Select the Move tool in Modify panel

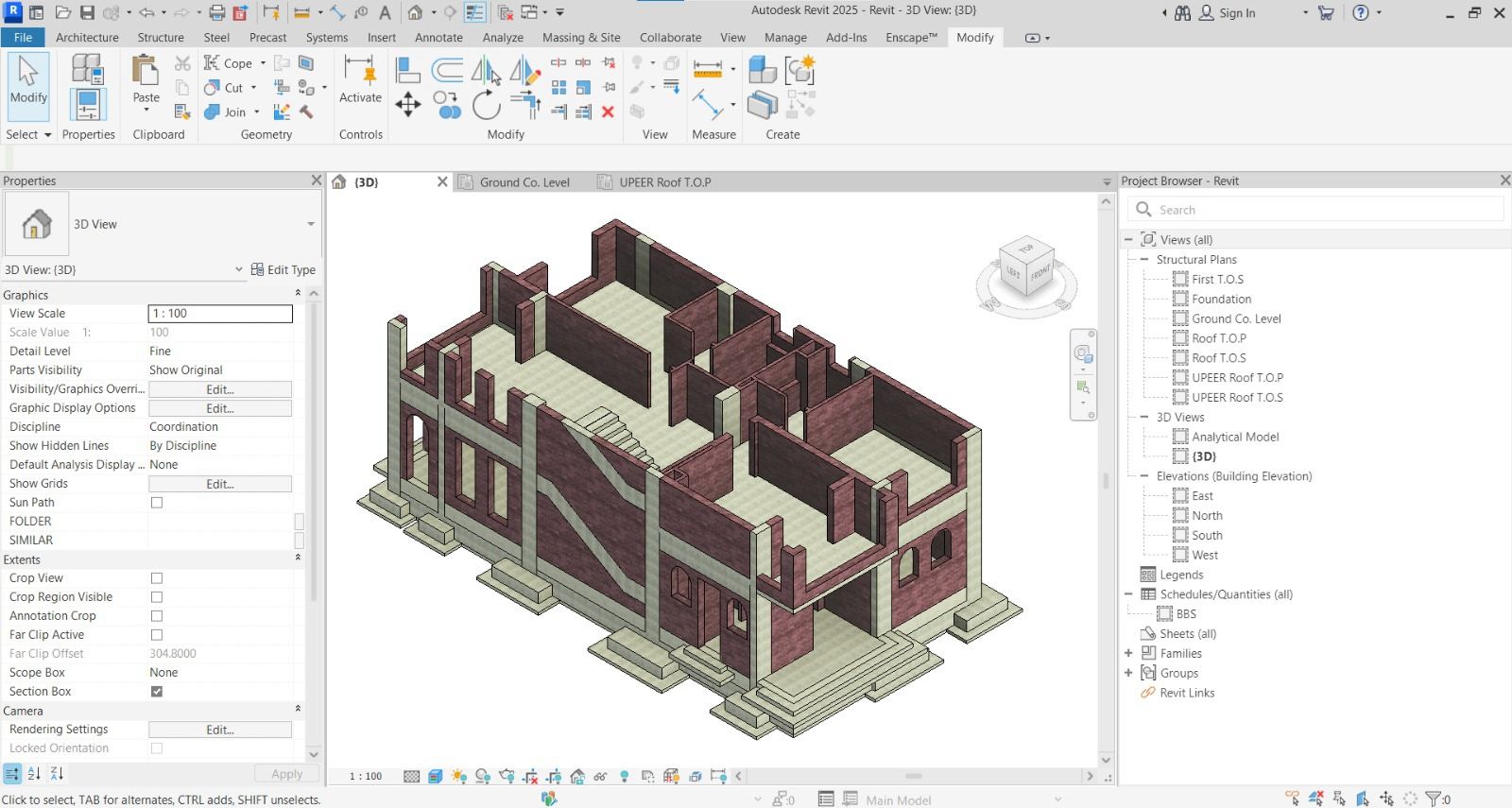(407, 104)
